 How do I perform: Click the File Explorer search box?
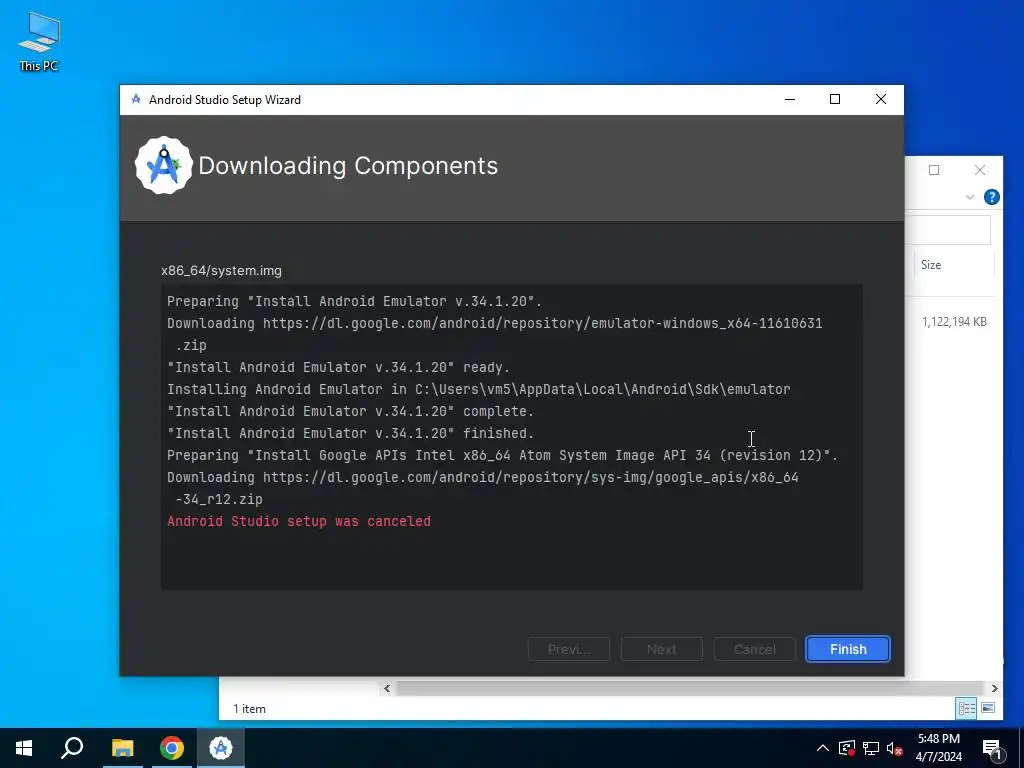(948, 230)
